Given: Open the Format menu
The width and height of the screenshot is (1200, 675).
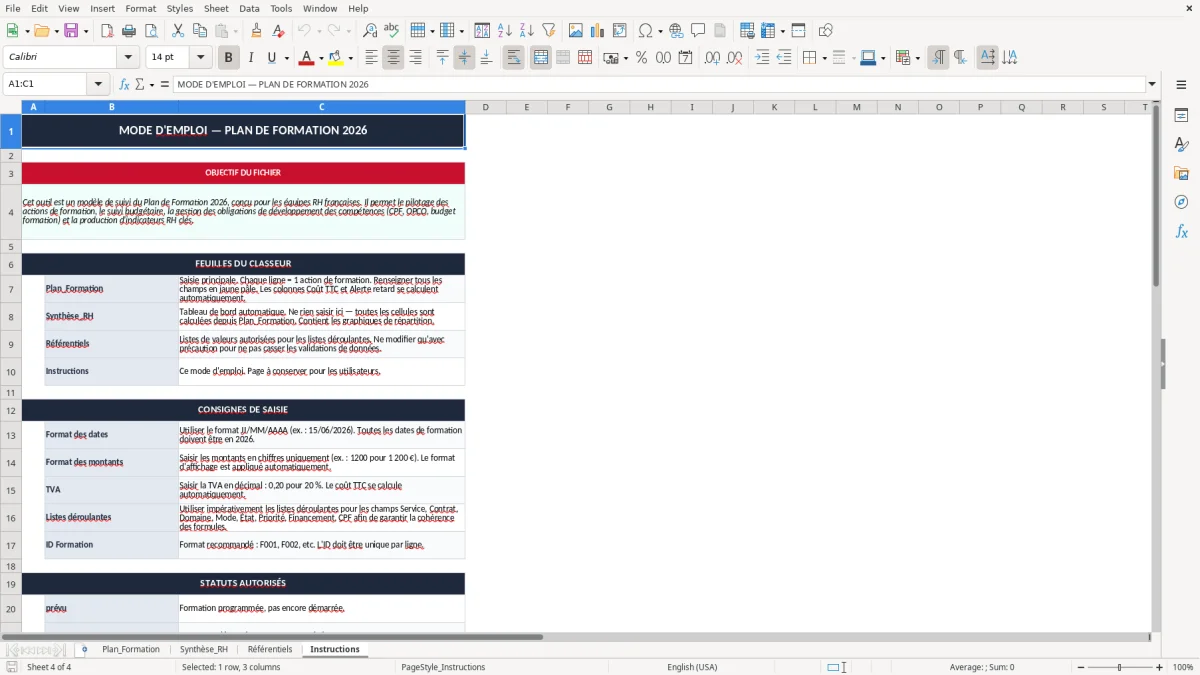Looking at the screenshot, I should pyautogui.click(x=141, y=8).
